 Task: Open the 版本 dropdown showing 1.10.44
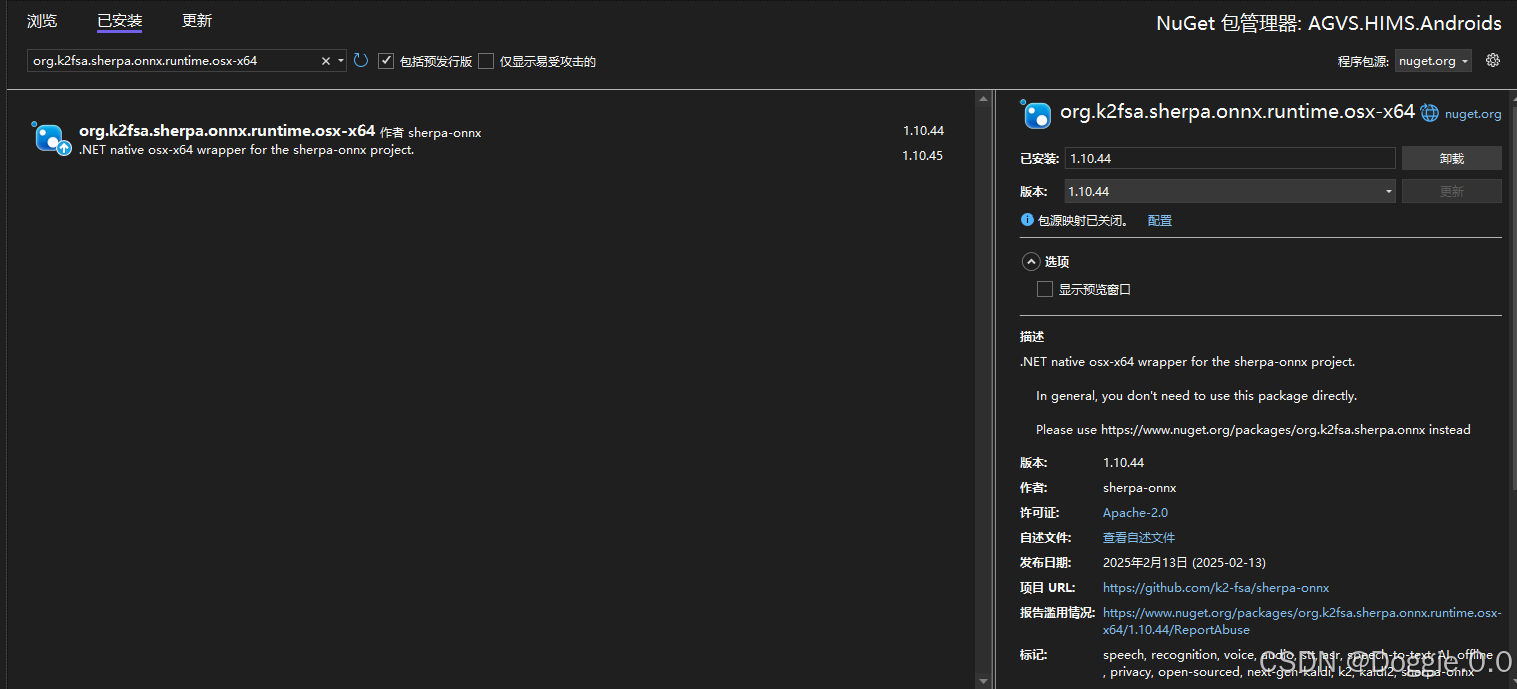(1230, 191)
